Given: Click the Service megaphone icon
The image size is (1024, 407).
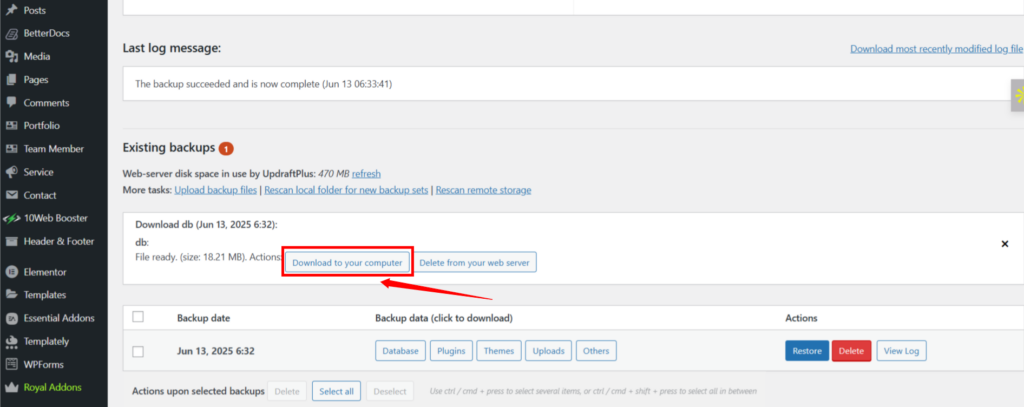Looking at the screenshot, I should (x=11, y=172).
